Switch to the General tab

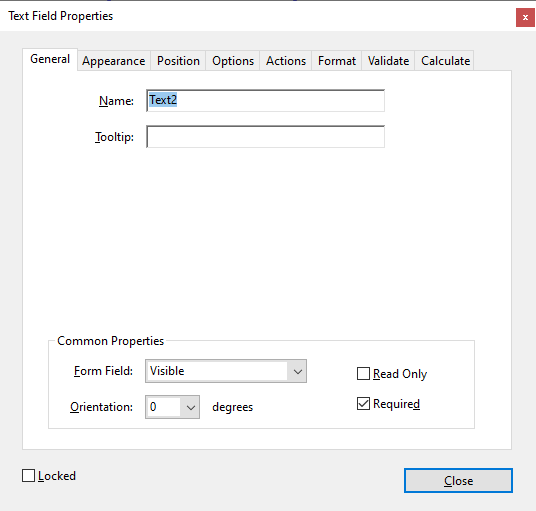pos(50,59)
